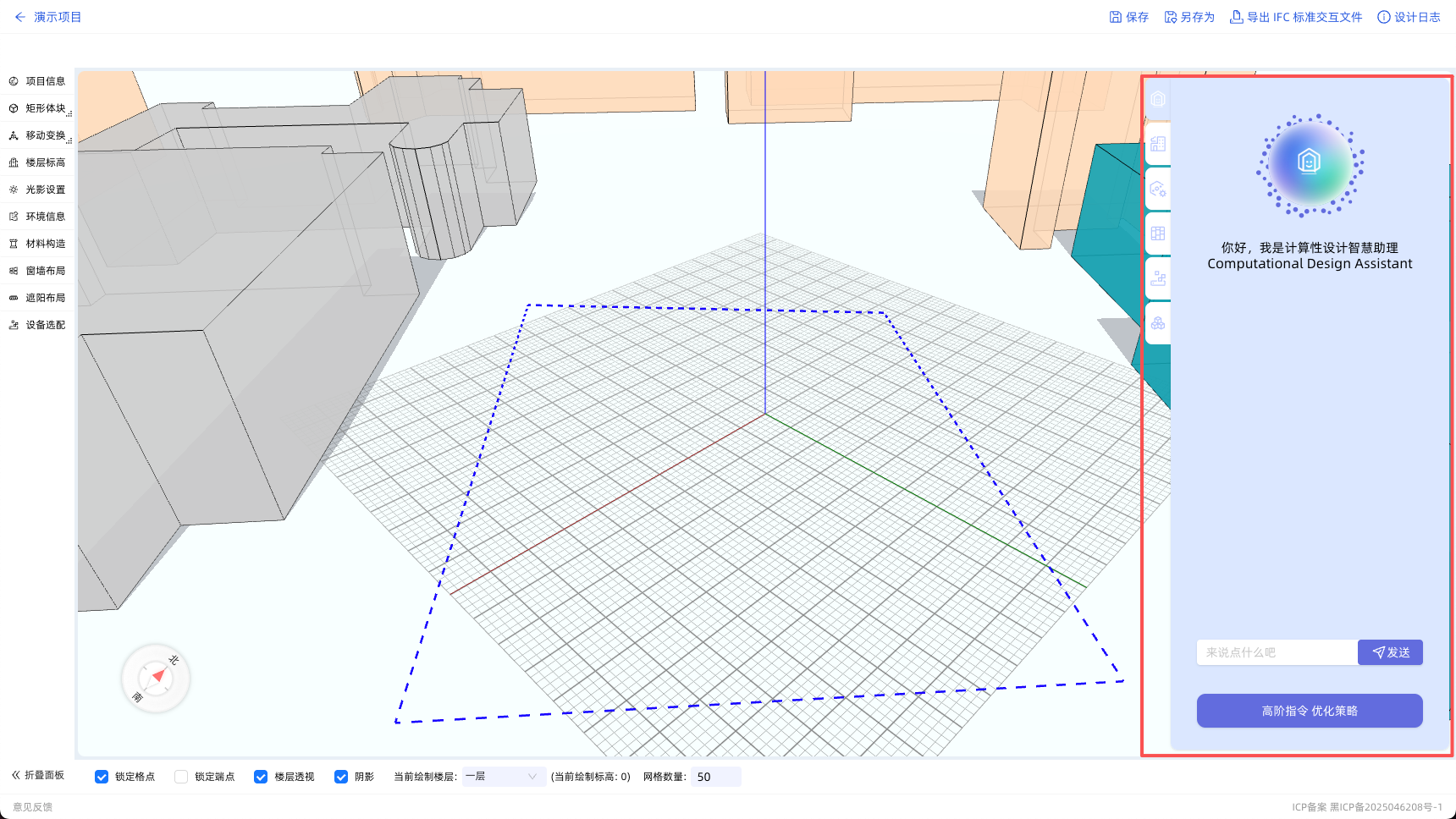This screenshot has width=1456, height=819.
Task: Click the 另存为 save-as icon
Action: (1171, 17)
